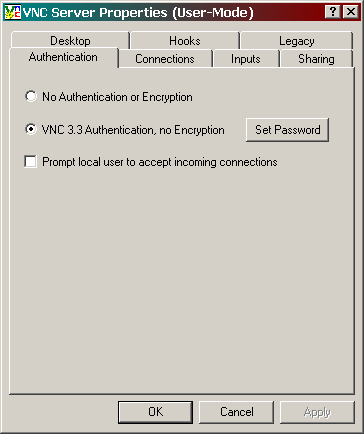Open the Hooks tab

(185, 41)
